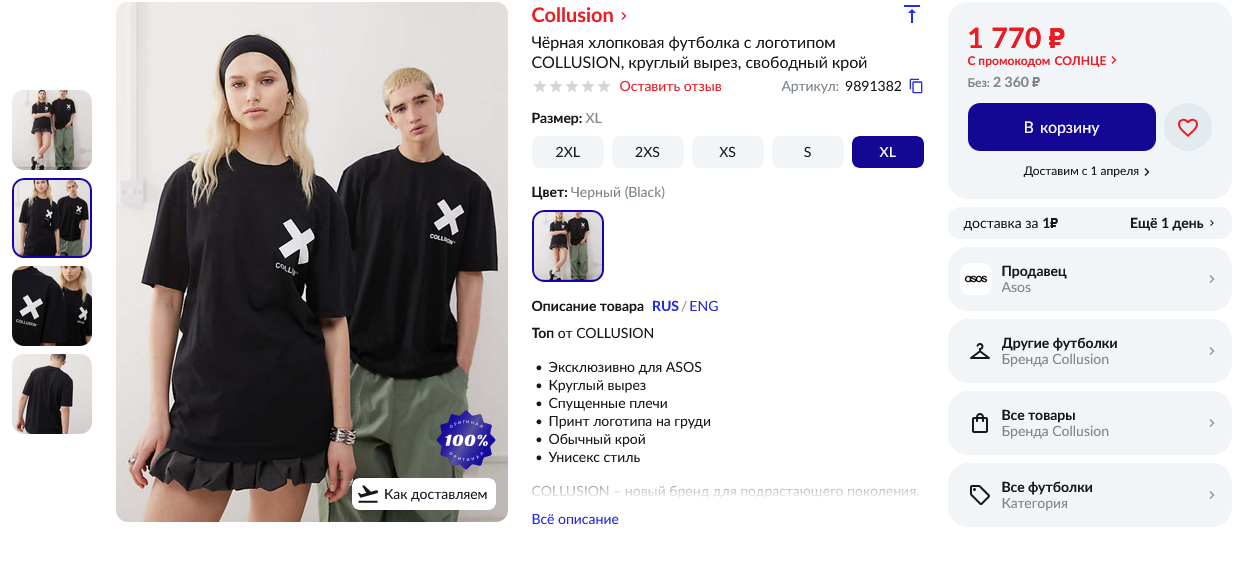
Task: Open full description via 'Всё описание'
Action: pyautogui.click(x=575, y=519)
